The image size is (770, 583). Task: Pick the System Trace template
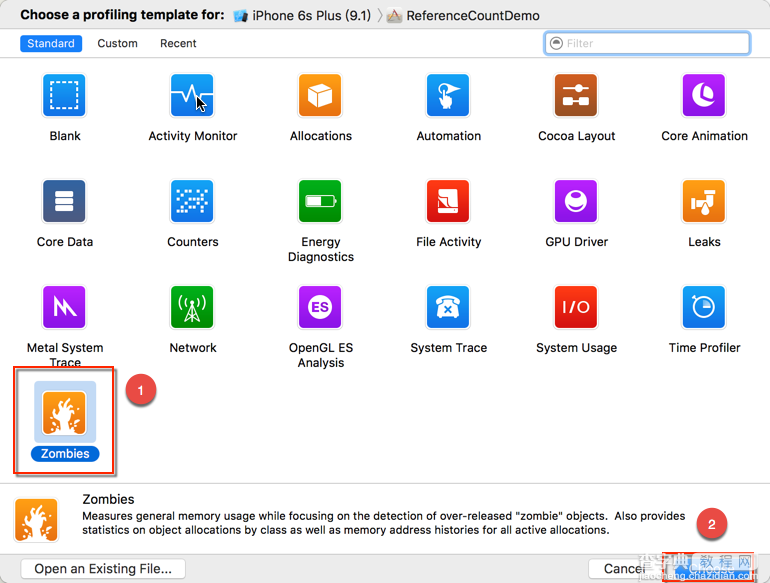click(x=448, y=307)
